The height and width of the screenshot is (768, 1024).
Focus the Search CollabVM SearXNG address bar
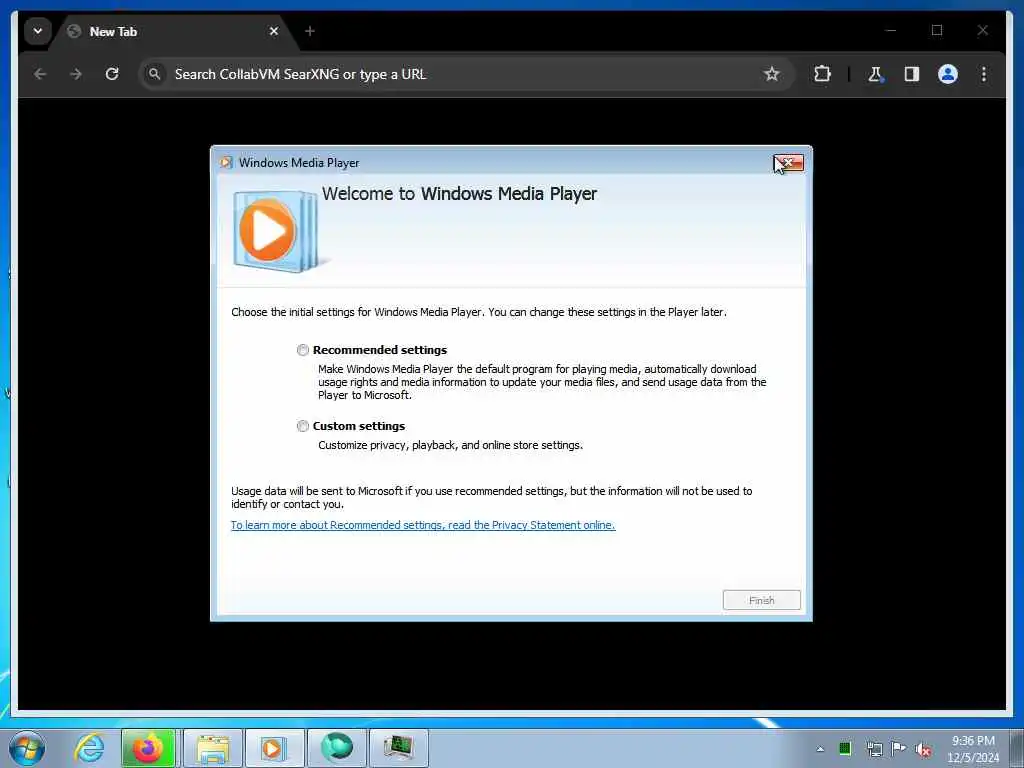pos(466,74)
